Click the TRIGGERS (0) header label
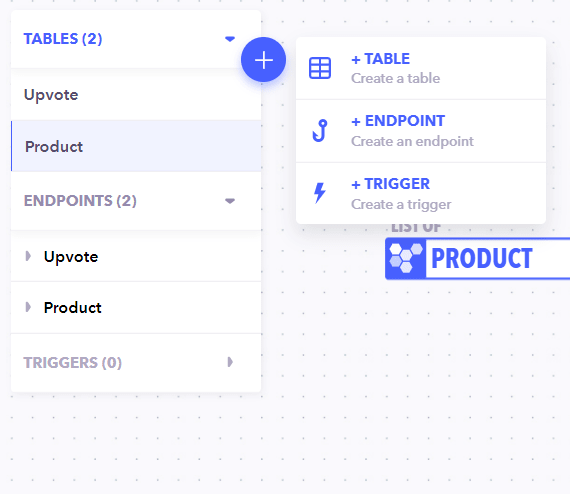 point(72,362)
